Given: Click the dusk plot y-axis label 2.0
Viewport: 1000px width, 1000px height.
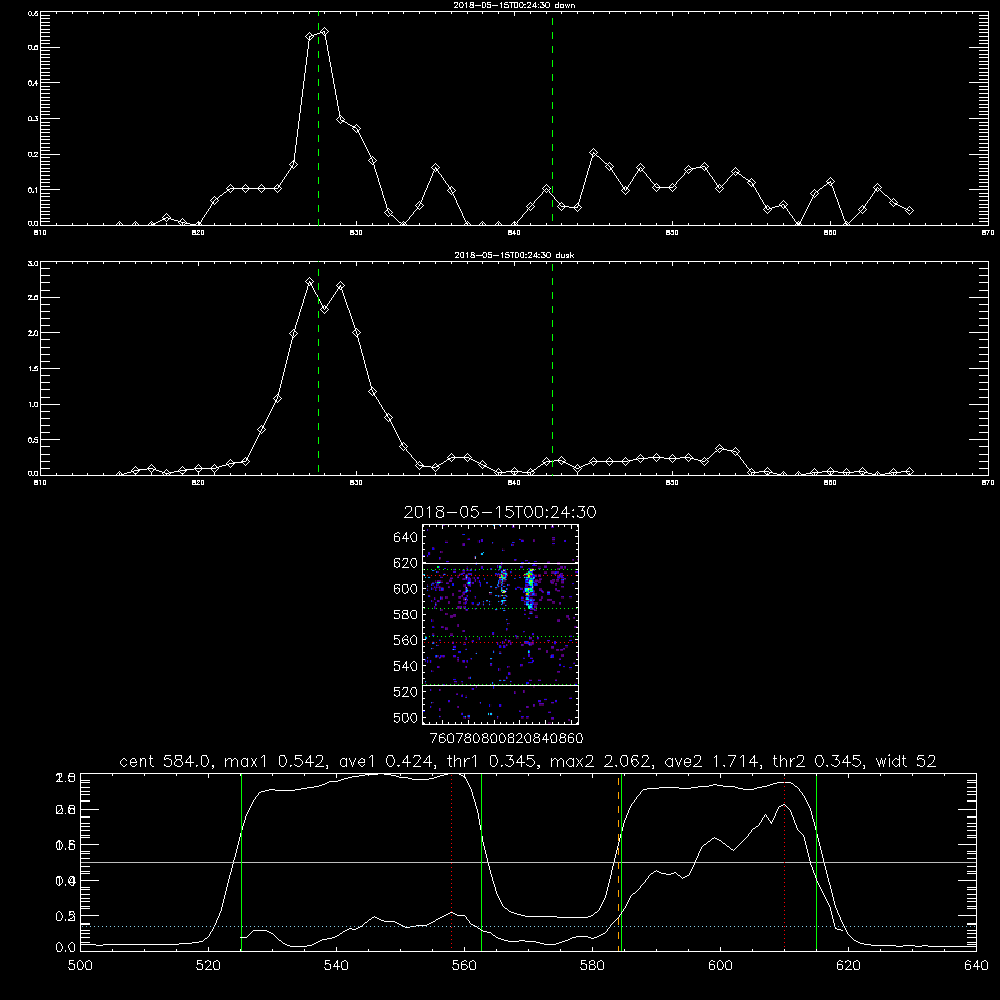Looking at the screenshot, I should [x=34, y=333].
